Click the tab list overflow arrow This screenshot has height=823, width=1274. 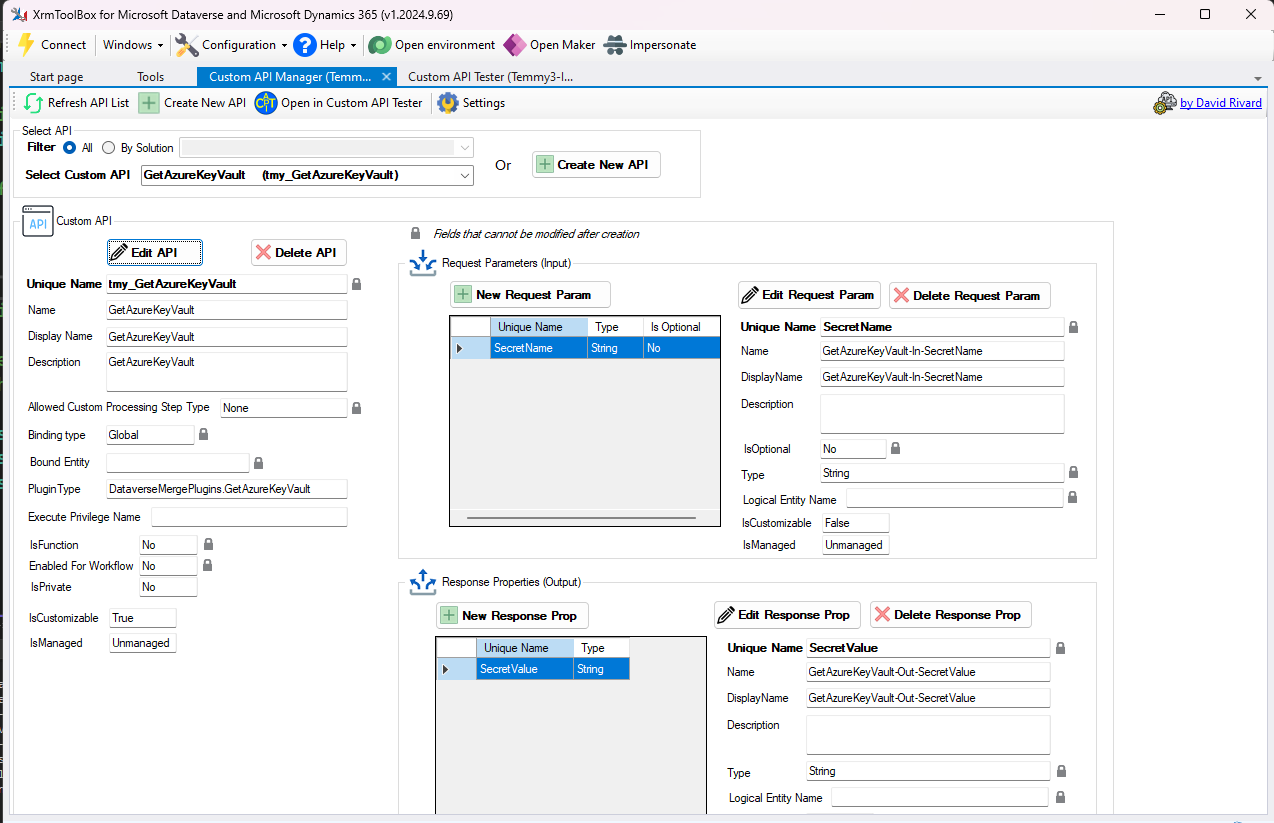[1257, 78]
